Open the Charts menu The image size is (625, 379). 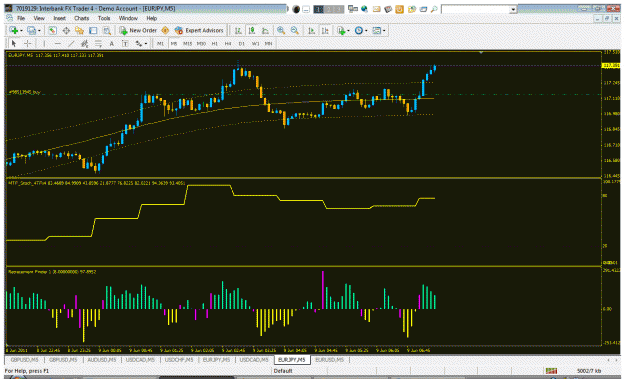81,18
